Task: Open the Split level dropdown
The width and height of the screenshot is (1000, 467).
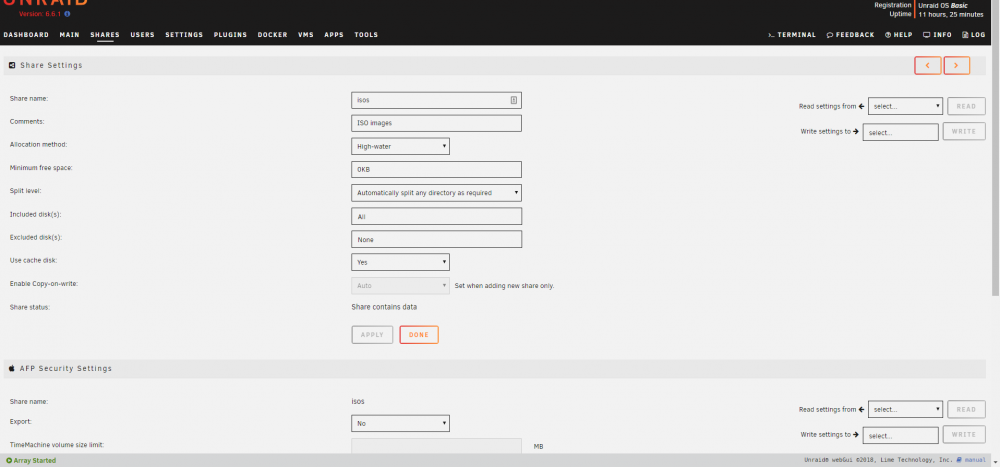Action: point(436,193)
